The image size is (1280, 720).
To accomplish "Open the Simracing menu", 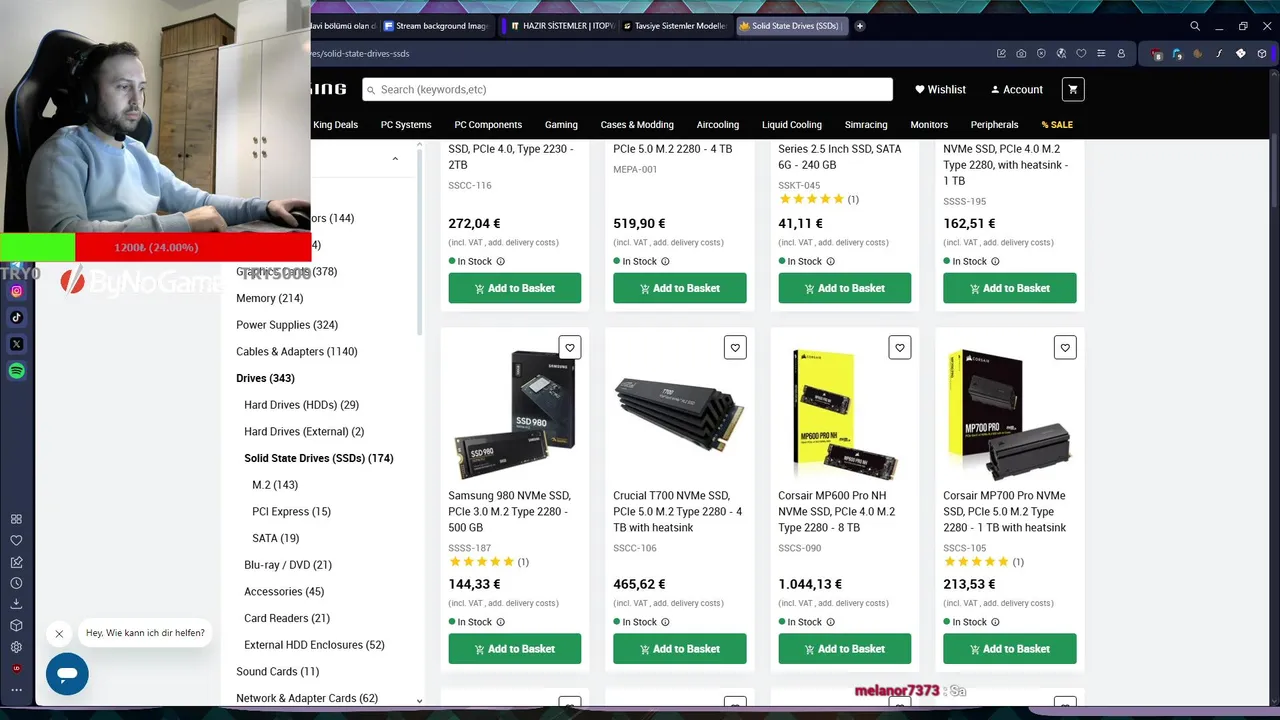I will (866, 125).
